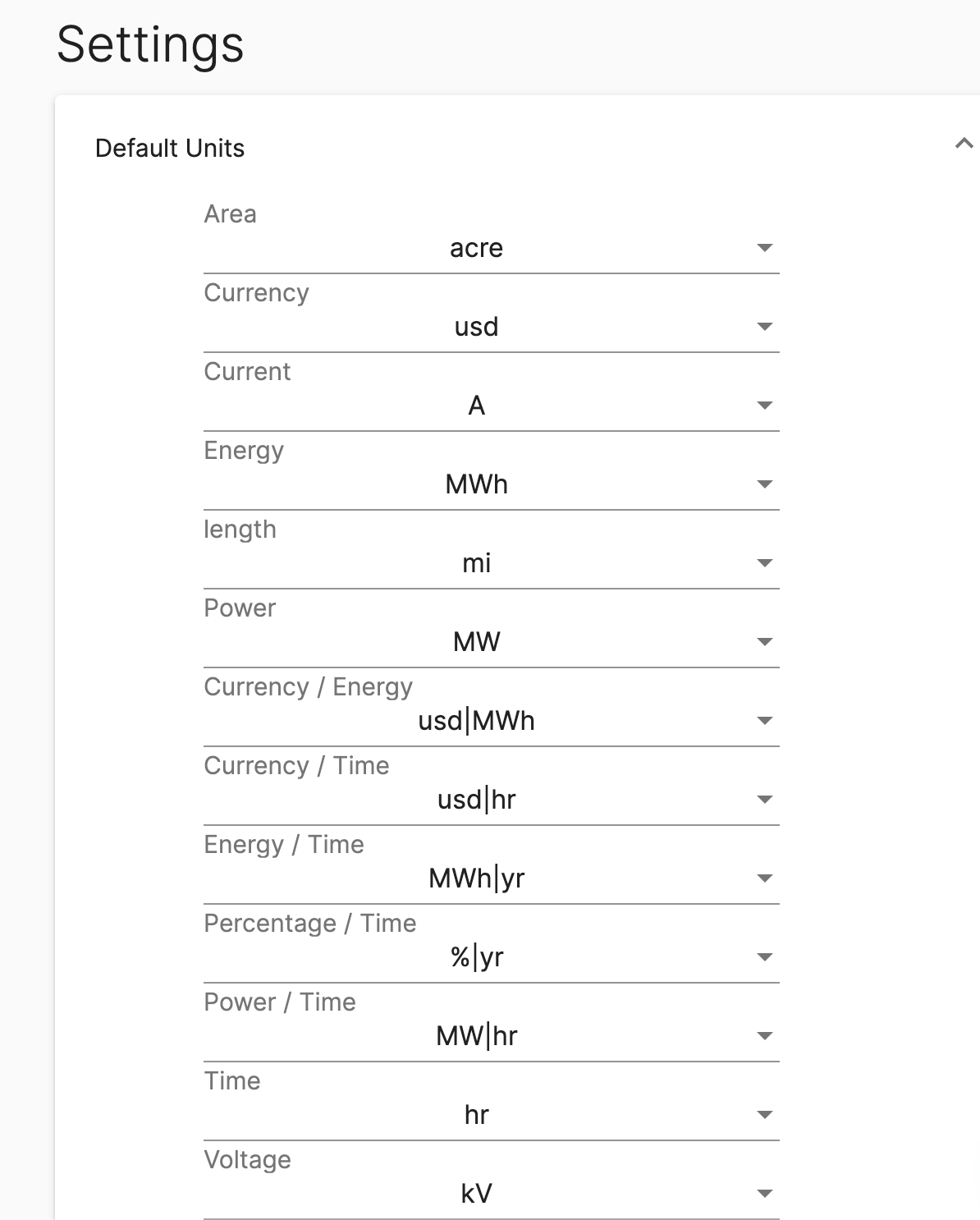
Task: Open the Power unit dropdown showing MW
Action: pyautogui.click(x=491, y=641)
